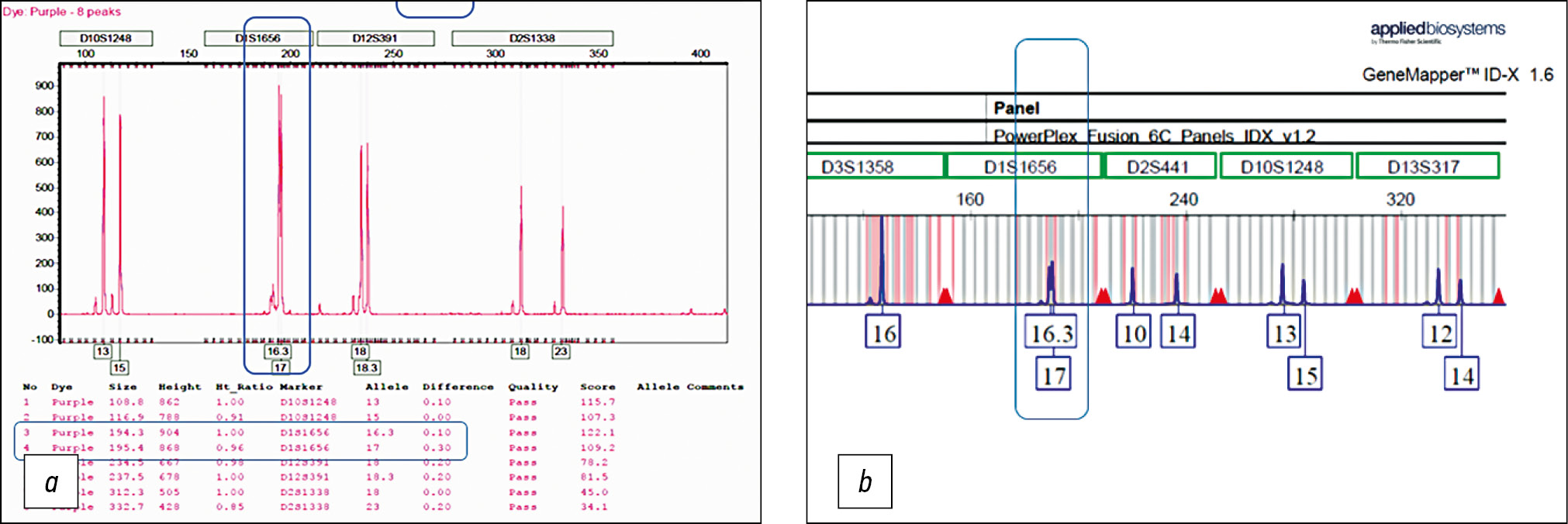Select allele label 16 under D3S1358

tap(882, 333)
